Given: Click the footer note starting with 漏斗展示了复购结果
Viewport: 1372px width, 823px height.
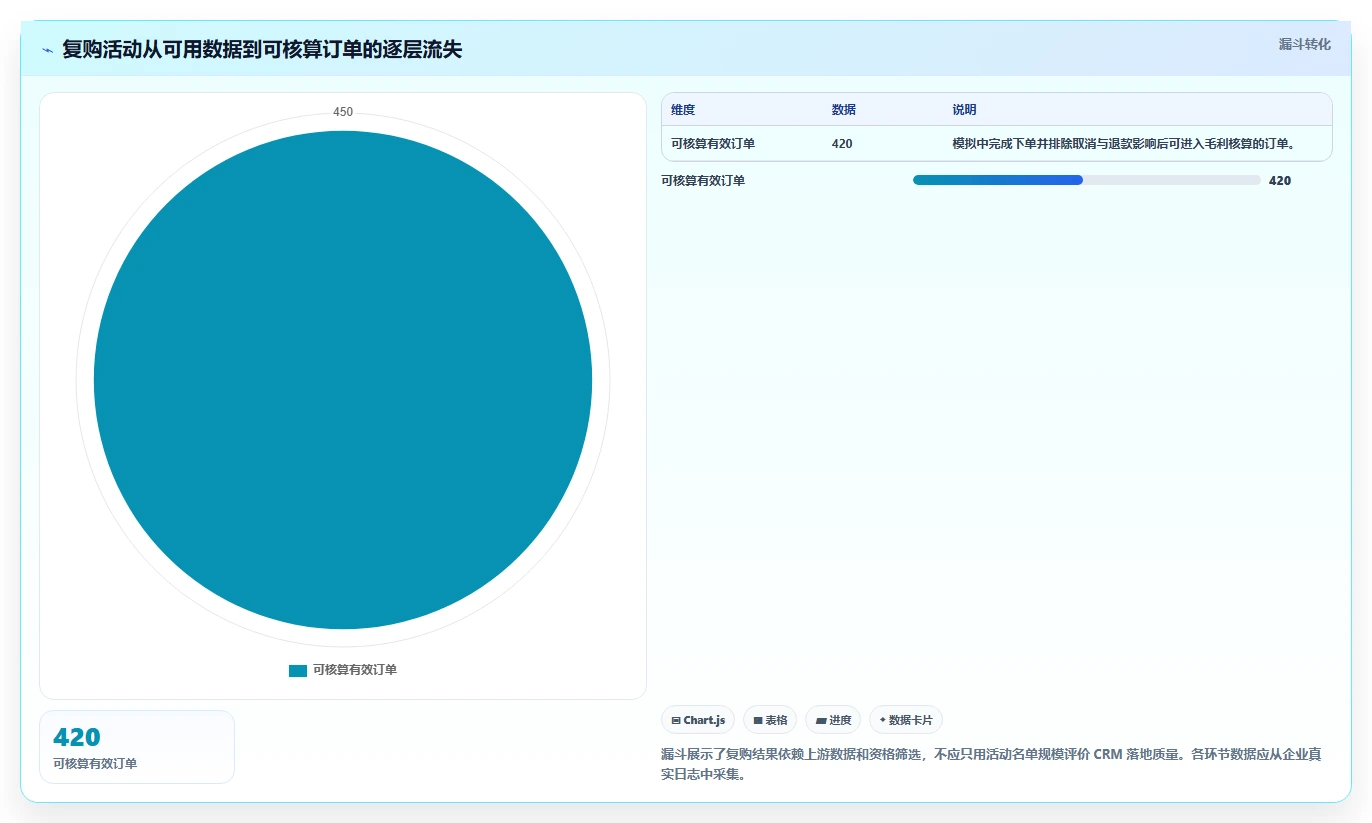Looking at the screenshot, I should pyautogui.click(x=991, y=764).
